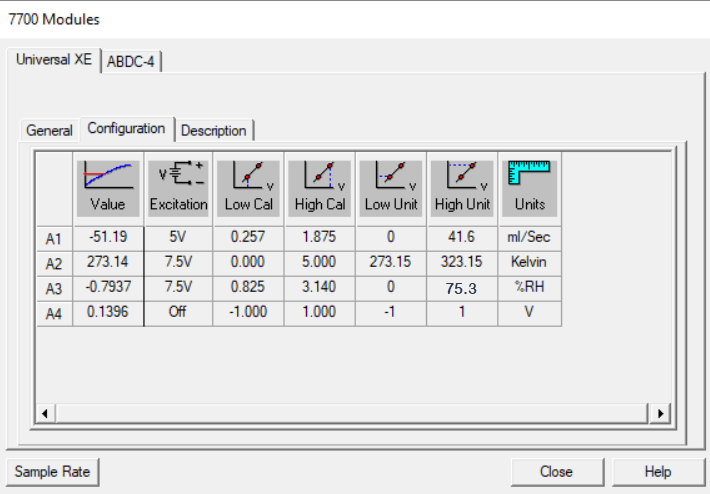Click the Low Unit column icon

click(x=391, y=176)
